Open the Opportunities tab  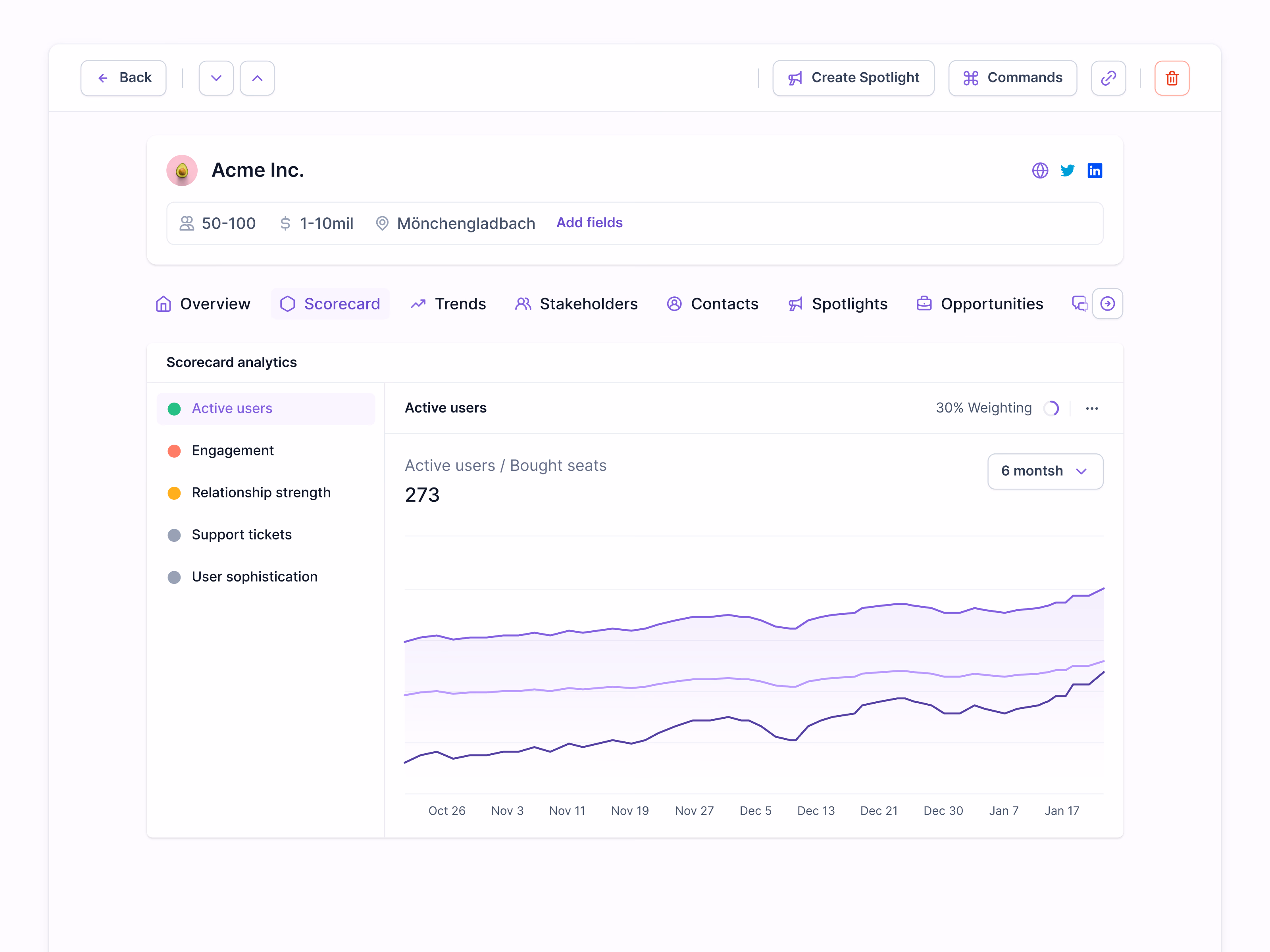(x=980, y=303)
